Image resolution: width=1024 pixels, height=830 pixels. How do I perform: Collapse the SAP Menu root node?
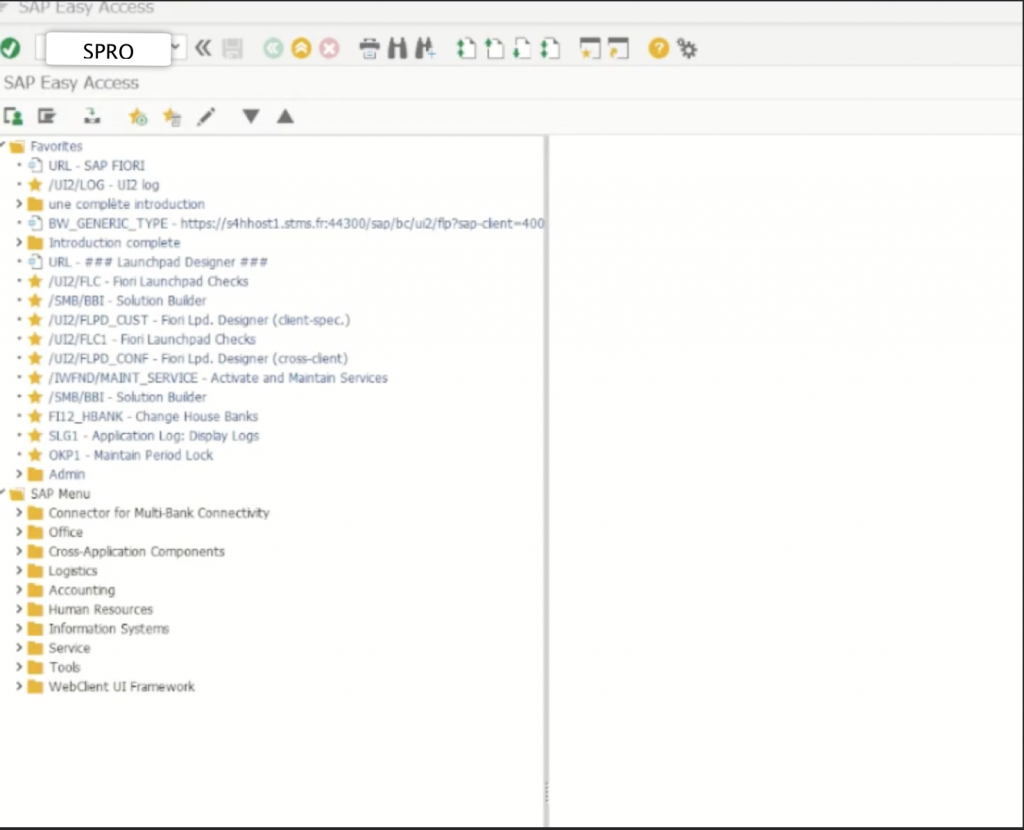(x=4, y=493)
